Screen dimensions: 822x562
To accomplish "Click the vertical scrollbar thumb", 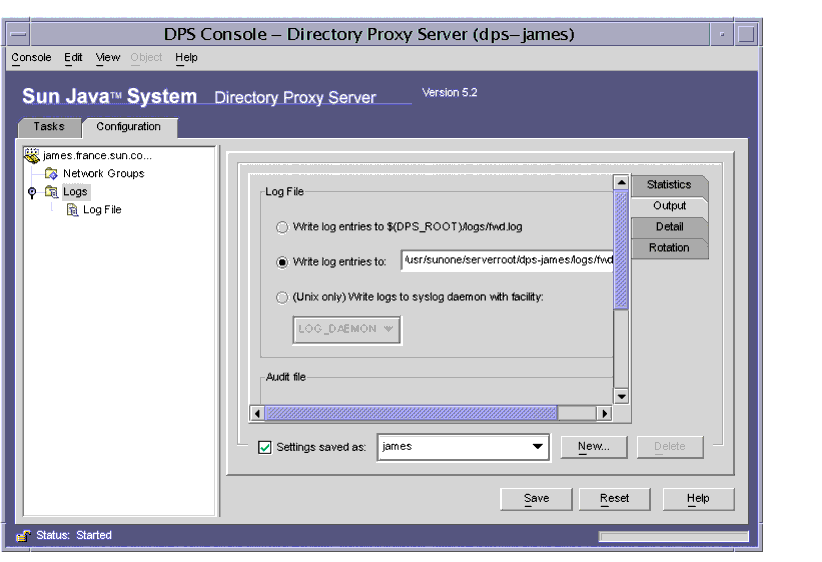I will [x=621, y=250].
